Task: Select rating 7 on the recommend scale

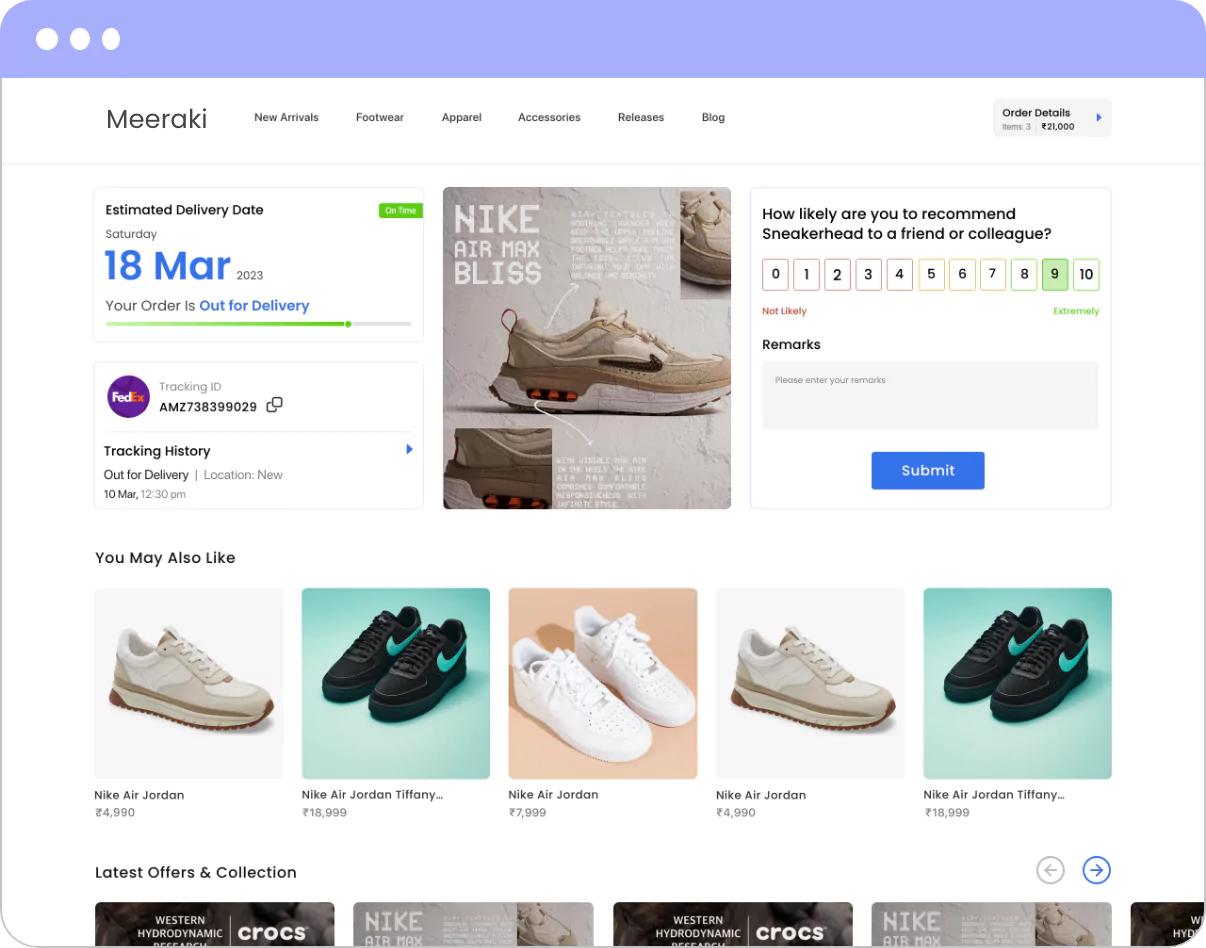Action: tap(993, 274)
